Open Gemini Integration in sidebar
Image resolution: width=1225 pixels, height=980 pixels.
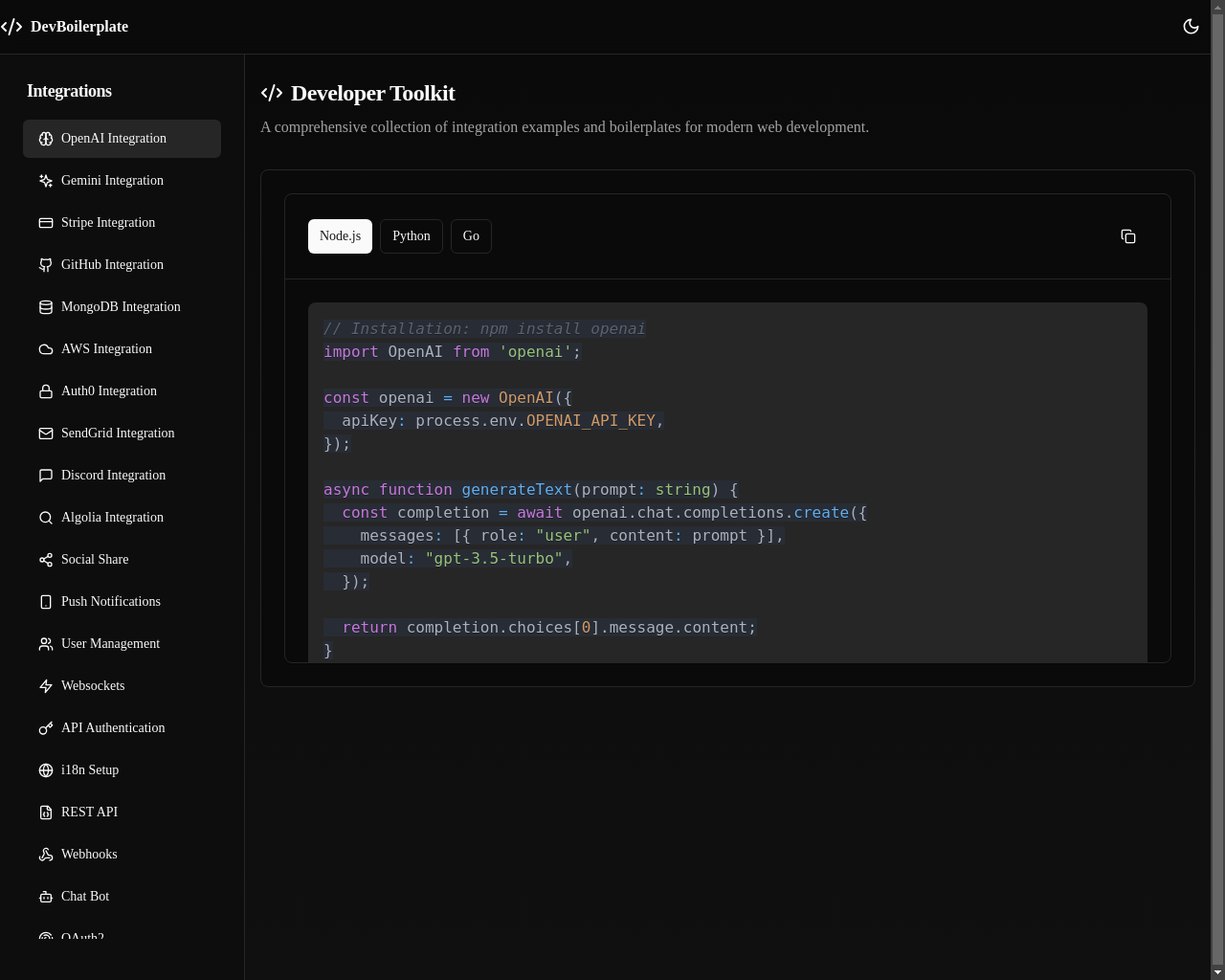[122, 181]
